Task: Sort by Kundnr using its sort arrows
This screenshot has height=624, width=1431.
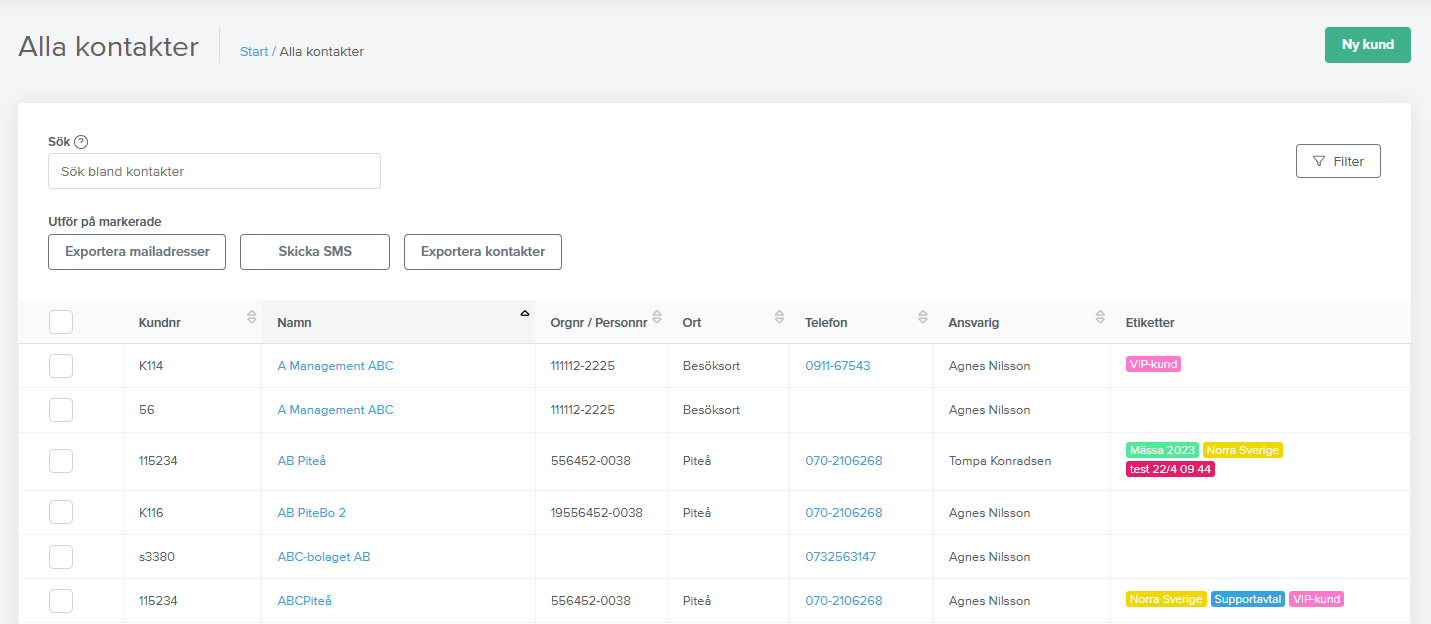Action: click(x=251, y=317)
